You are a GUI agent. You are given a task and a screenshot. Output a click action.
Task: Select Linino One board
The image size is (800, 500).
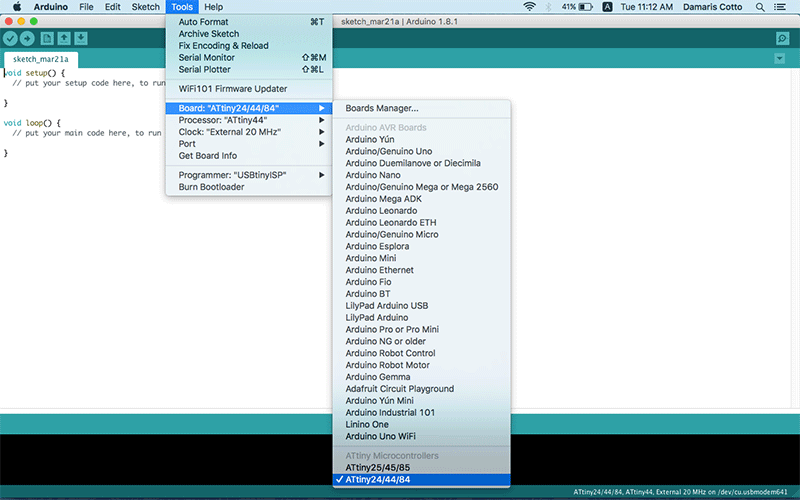(421, 424)
